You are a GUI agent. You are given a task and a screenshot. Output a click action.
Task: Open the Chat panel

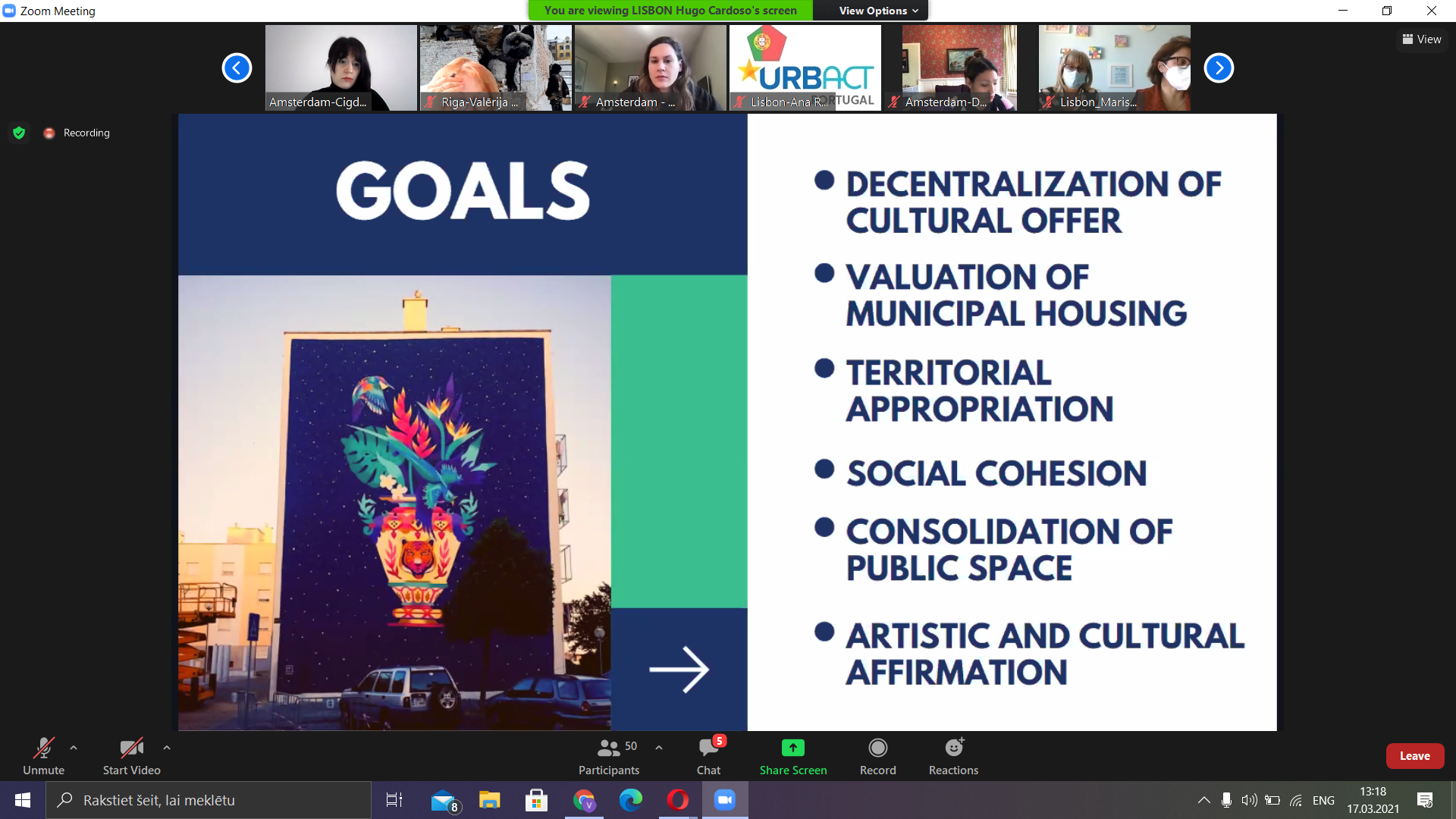point(708,757)
